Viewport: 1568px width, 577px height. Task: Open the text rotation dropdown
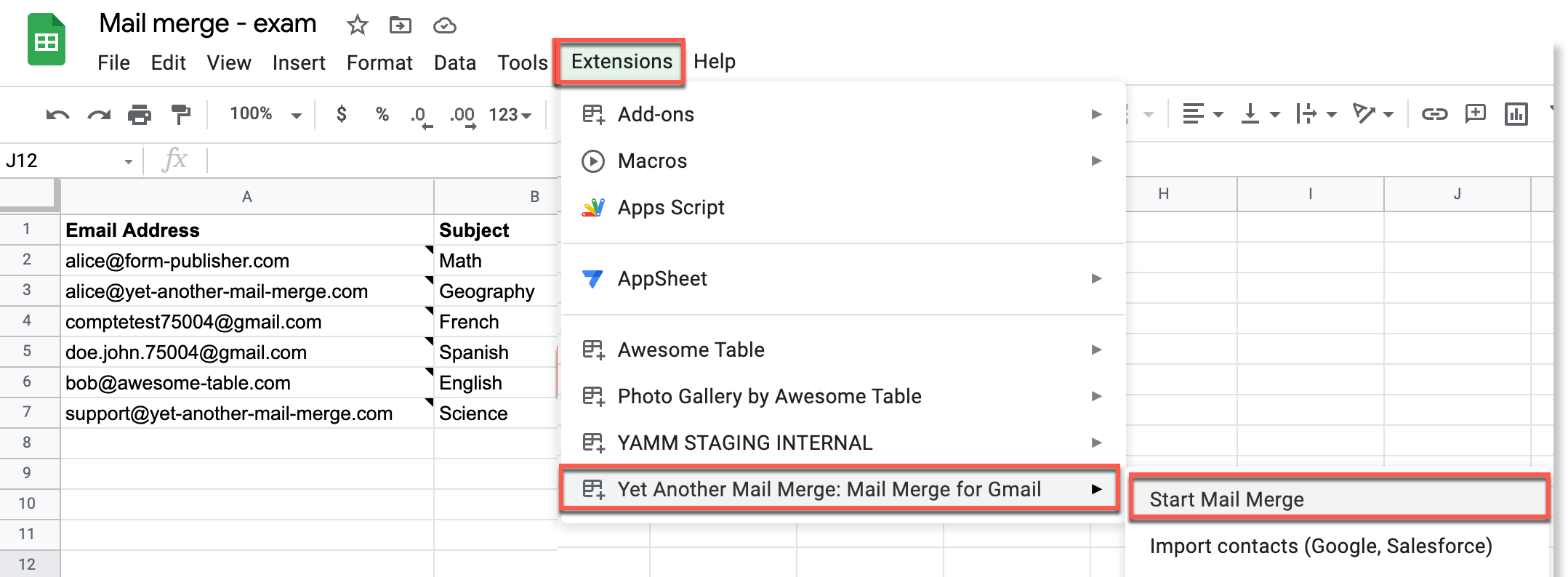[1373, 114]
